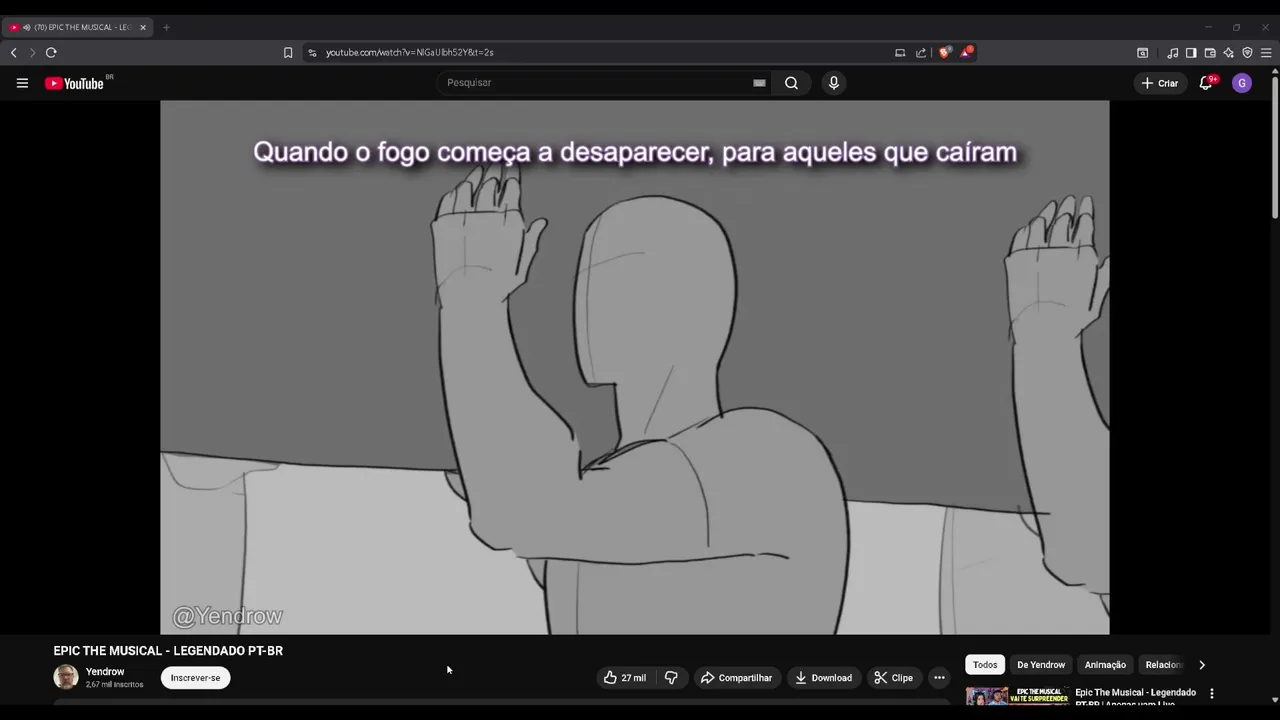Open a new tab with plus button
The width and height of the screenshot is (1280, 720).
(166, 27)
